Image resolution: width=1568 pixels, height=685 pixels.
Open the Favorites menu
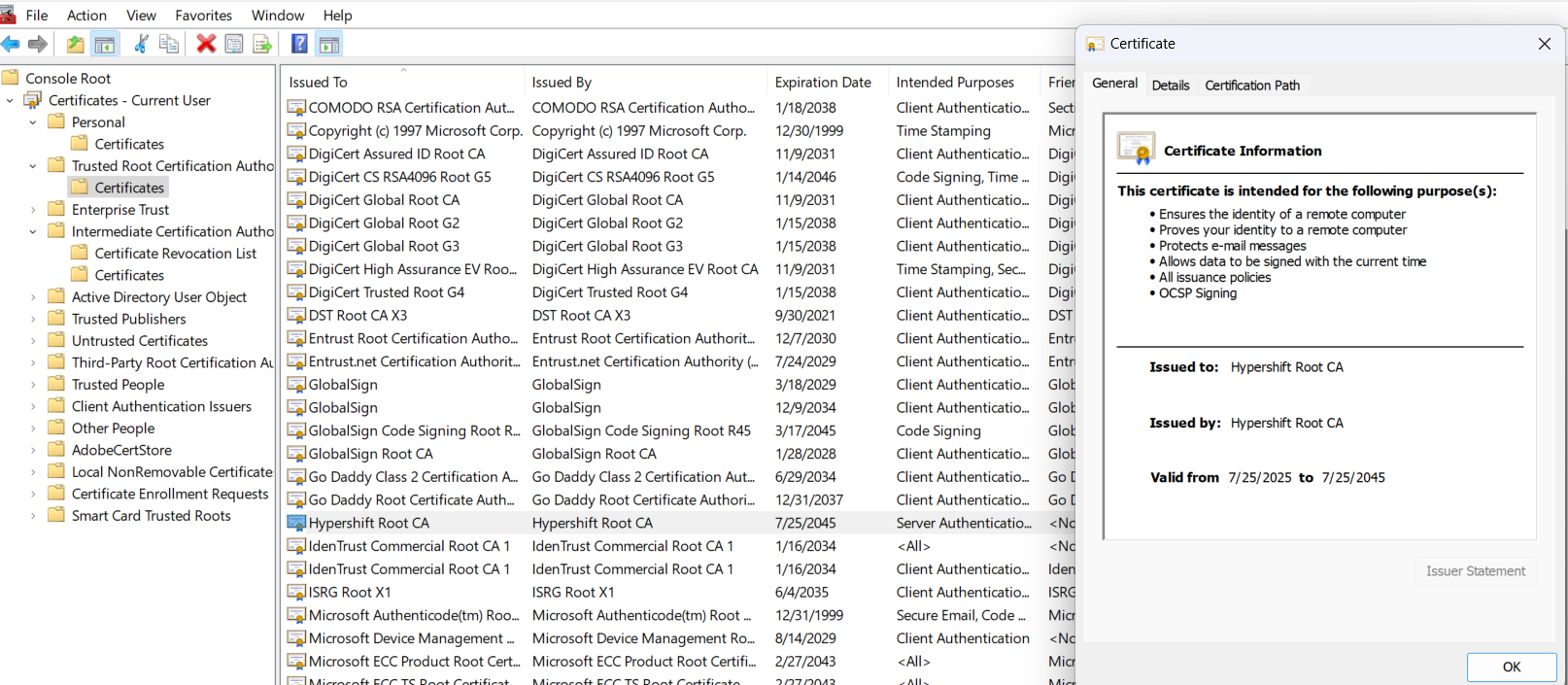tap(203, 16)
